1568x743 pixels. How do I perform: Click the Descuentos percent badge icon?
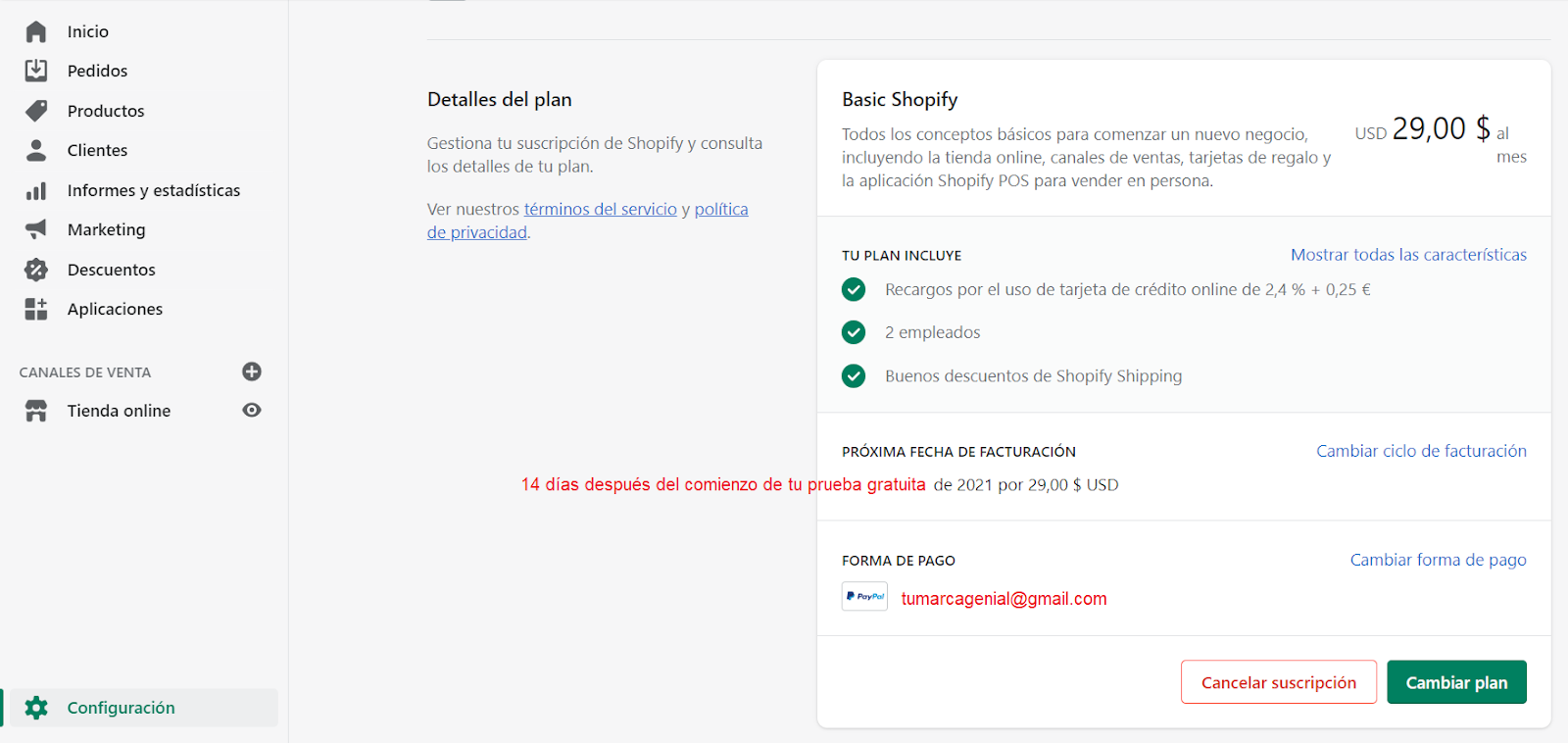[x=36, y=270]
